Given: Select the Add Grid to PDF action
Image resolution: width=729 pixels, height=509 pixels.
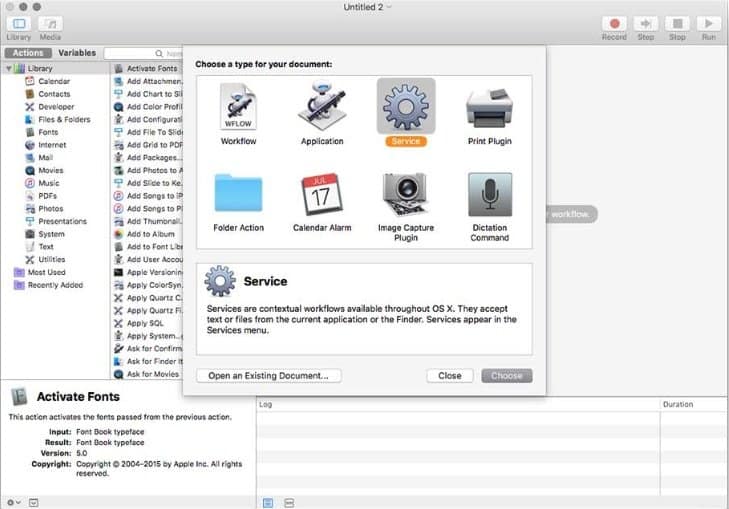Looking at the screenshot, I should tap(148, 145).
